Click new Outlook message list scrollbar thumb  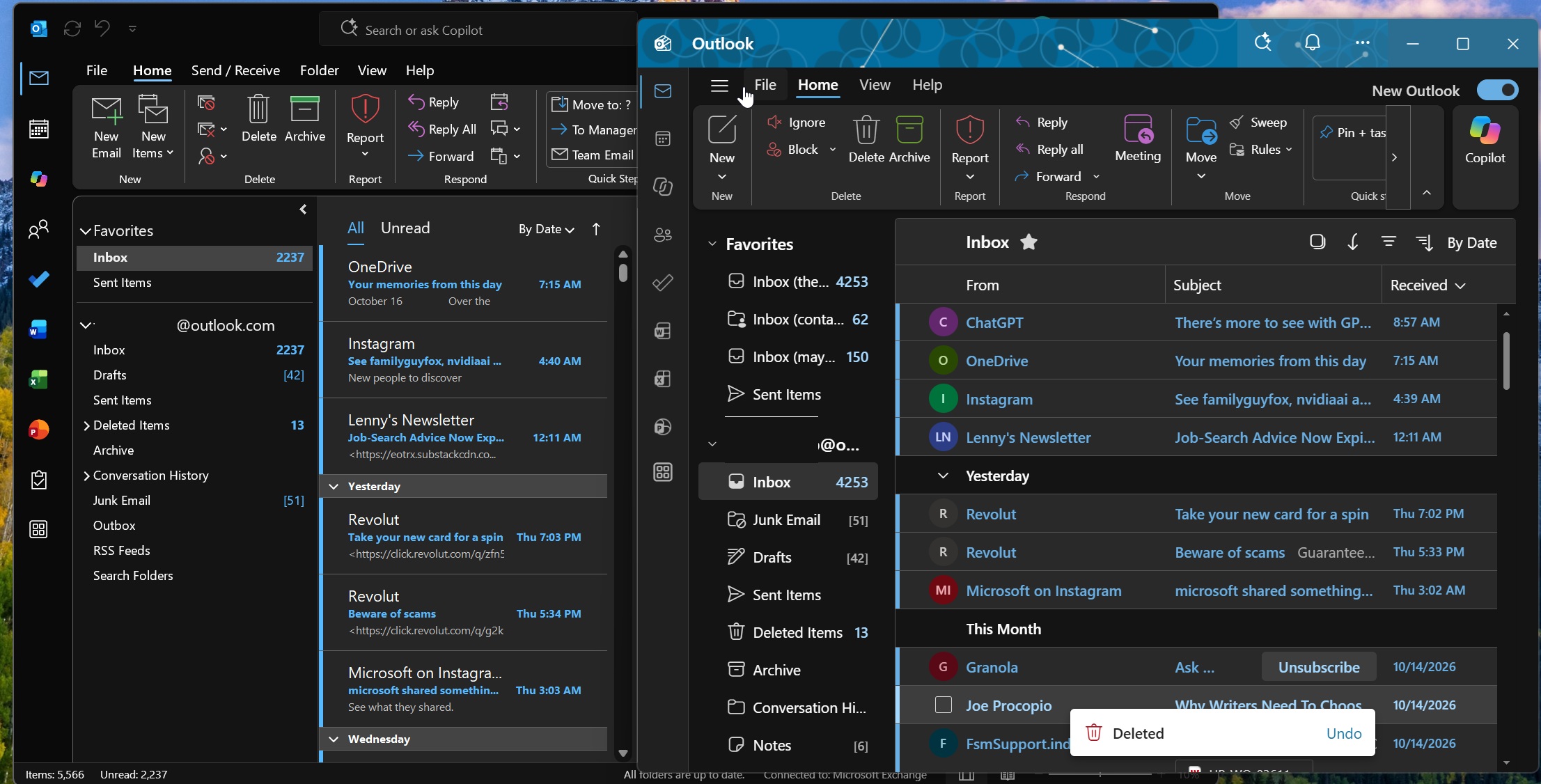[x=1506, y=361]
